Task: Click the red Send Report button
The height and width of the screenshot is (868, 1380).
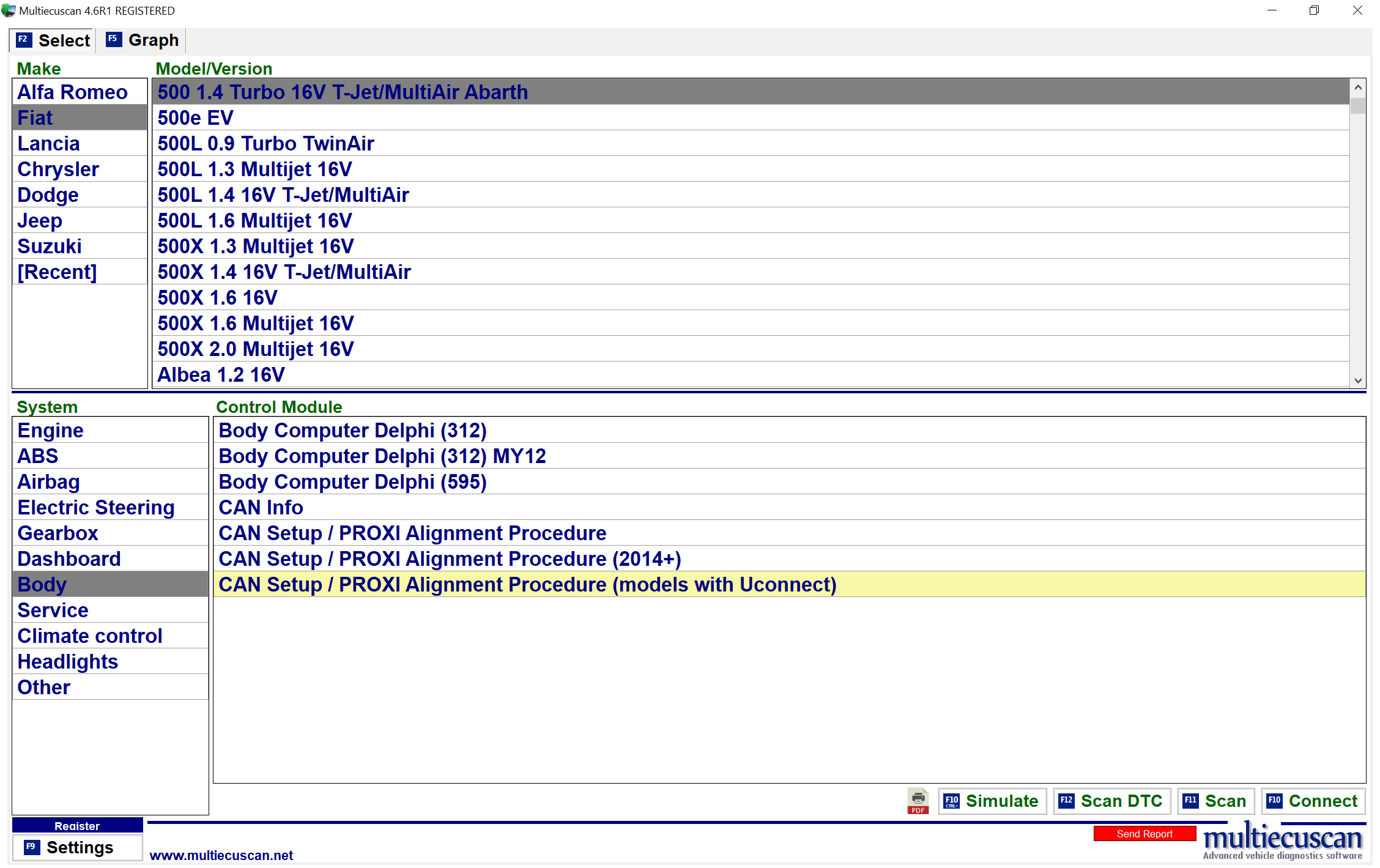Action: (x=1144, y=833)
